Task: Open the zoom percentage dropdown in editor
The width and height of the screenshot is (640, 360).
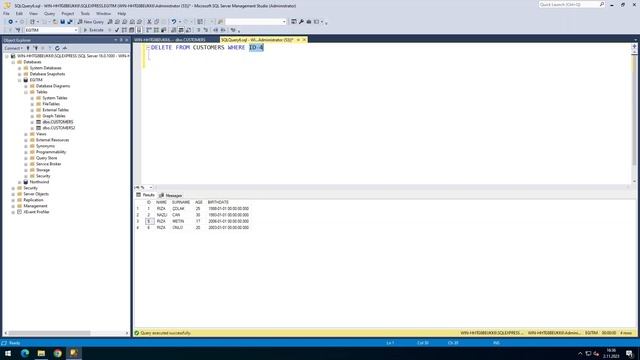Action: point(151,187)
